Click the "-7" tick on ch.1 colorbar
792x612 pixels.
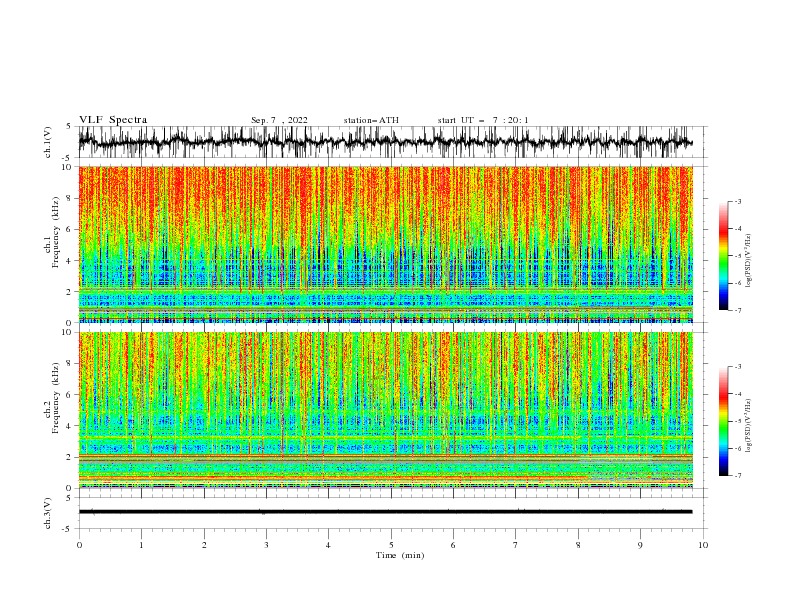click(x=737, y=310)
